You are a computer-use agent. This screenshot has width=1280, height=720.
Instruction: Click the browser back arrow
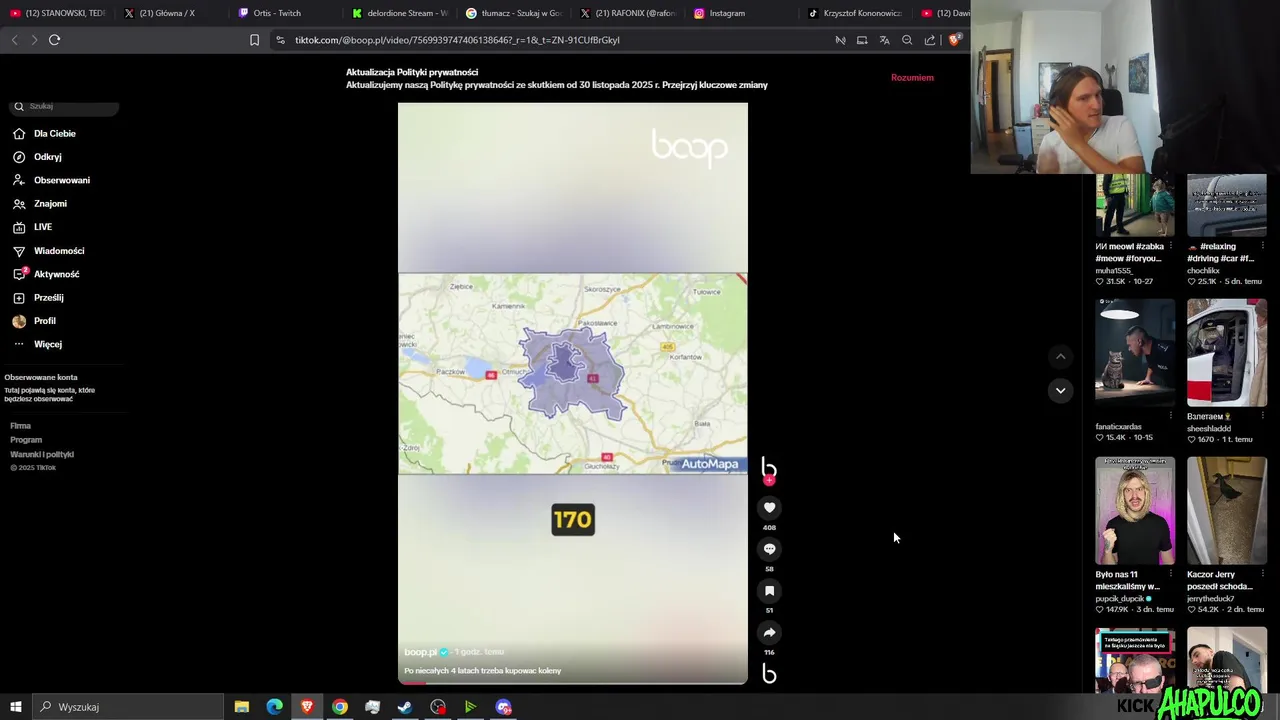pyautogui.click(x=14, y=40)
